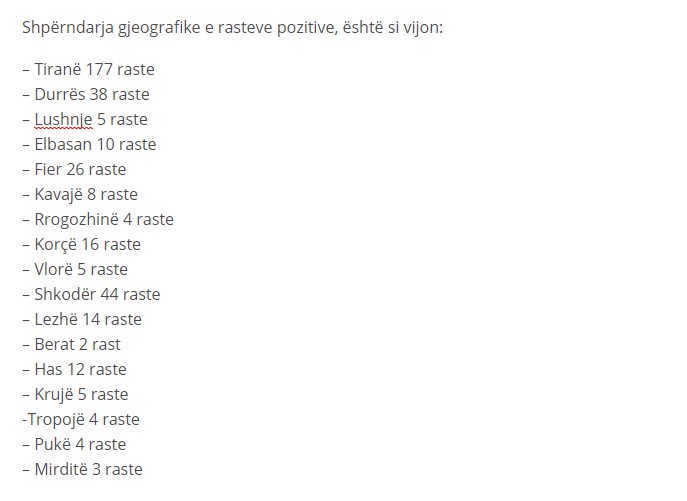The width and height of the screenshot is (687, 501).
Task: Click the Rrogozhinë 4 raste entry
Action: (x=98, y=219)
